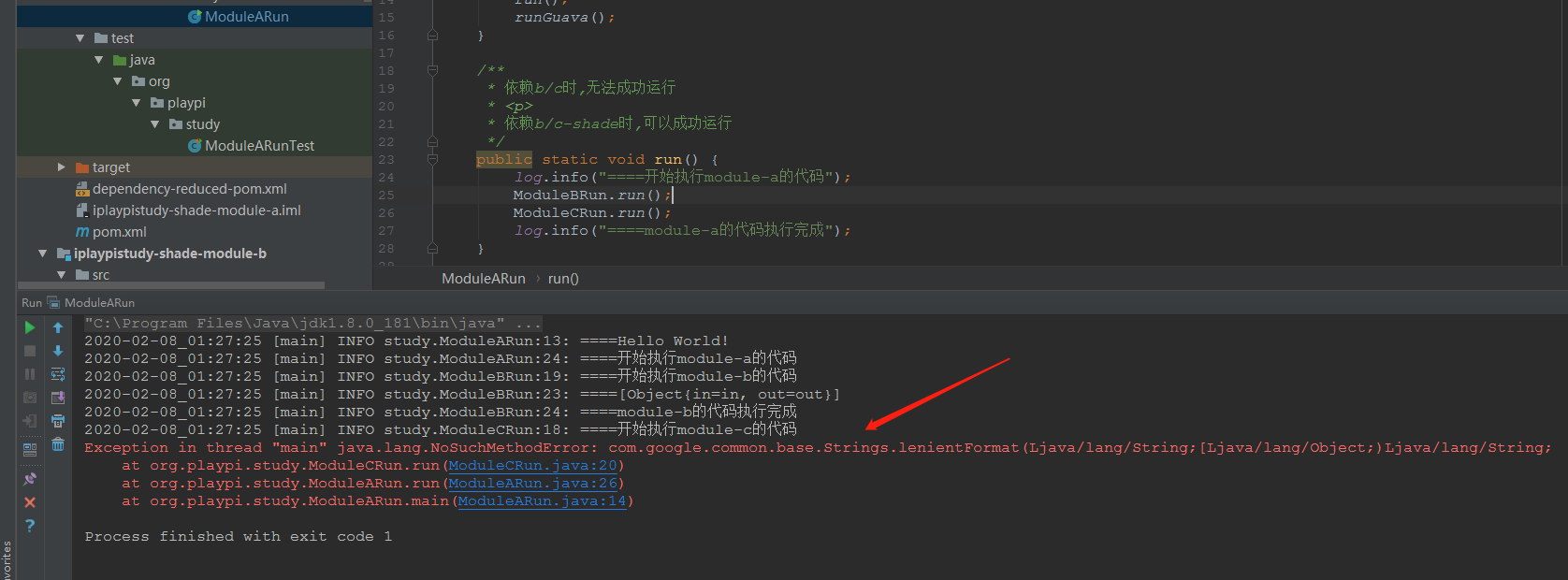Viewport: 1568px width, 580px height.
Task: Click the Stop process square icon
Action: (30, 351)
